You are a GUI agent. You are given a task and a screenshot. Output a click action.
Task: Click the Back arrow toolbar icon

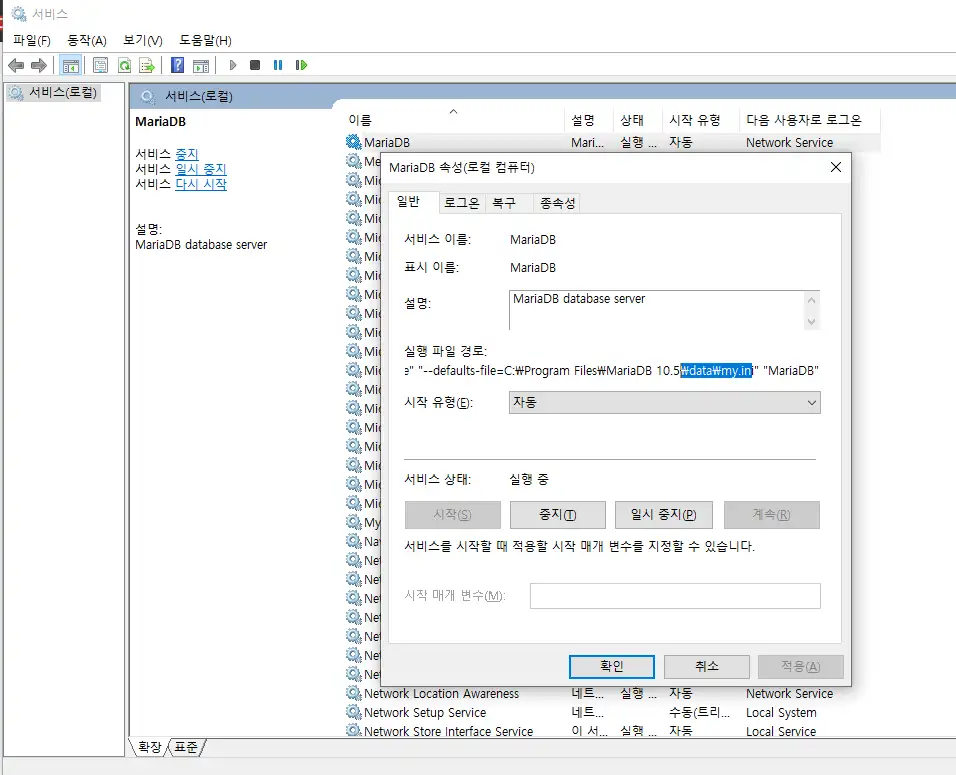16,65
